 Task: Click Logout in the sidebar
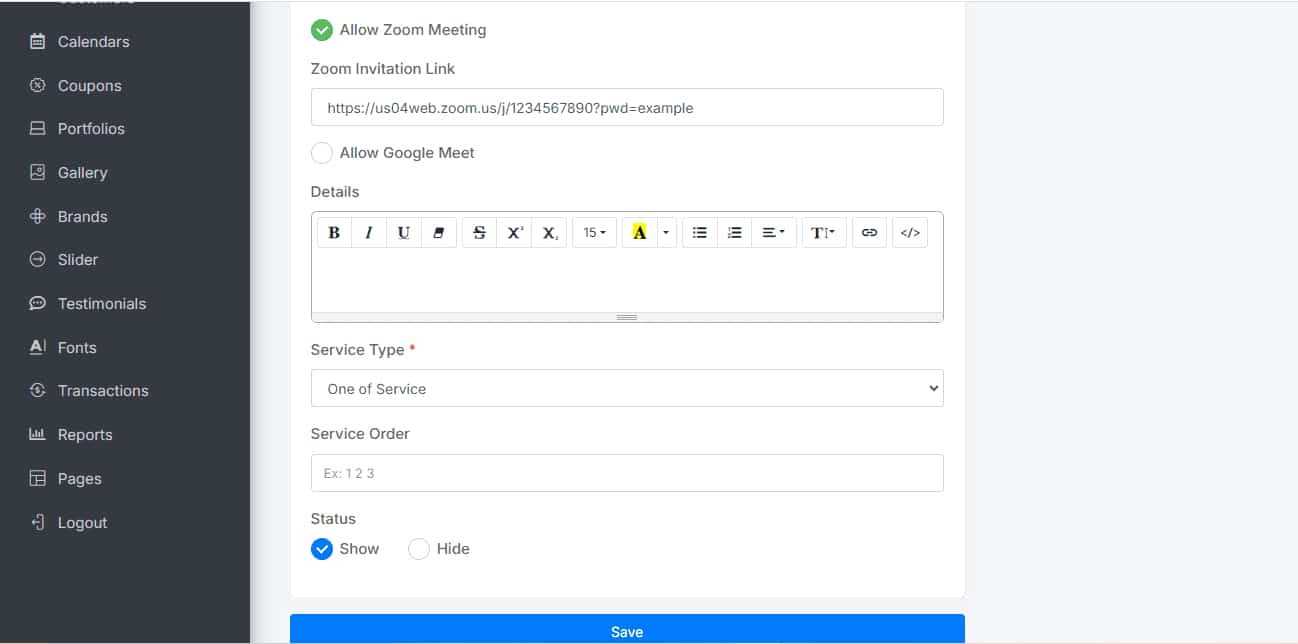(82, 523)
